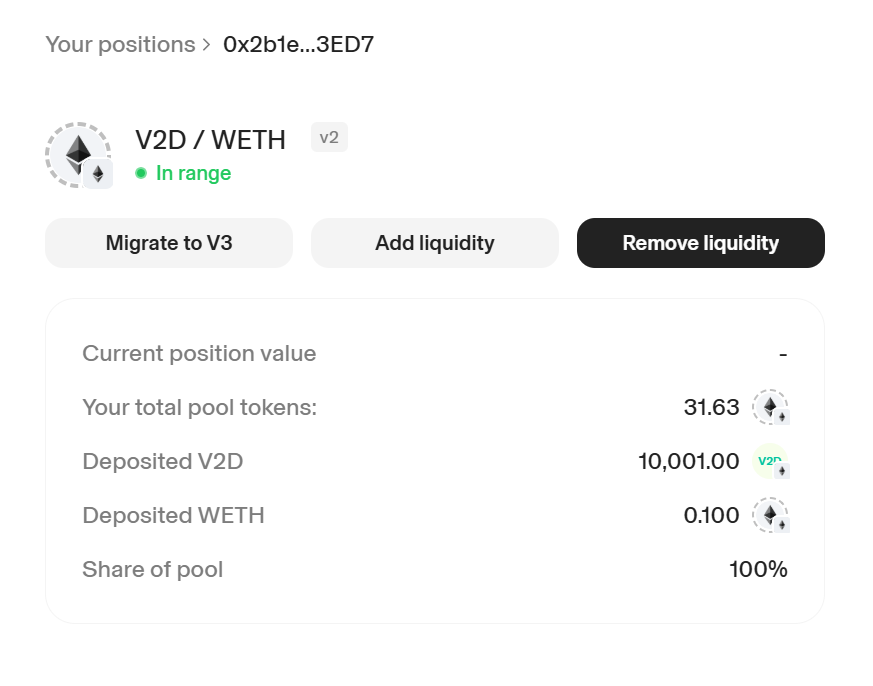
Task: Click the 100% share of pool value
Action: tap(758, 569)
